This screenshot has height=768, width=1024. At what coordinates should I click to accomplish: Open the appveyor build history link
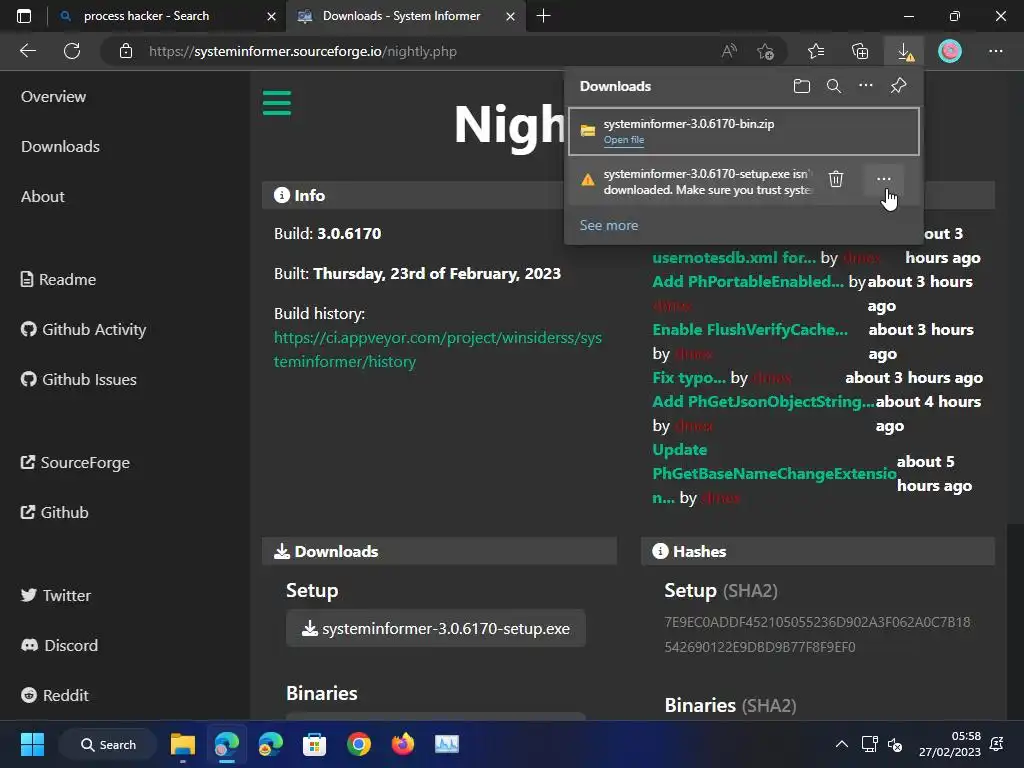point(438,349)
